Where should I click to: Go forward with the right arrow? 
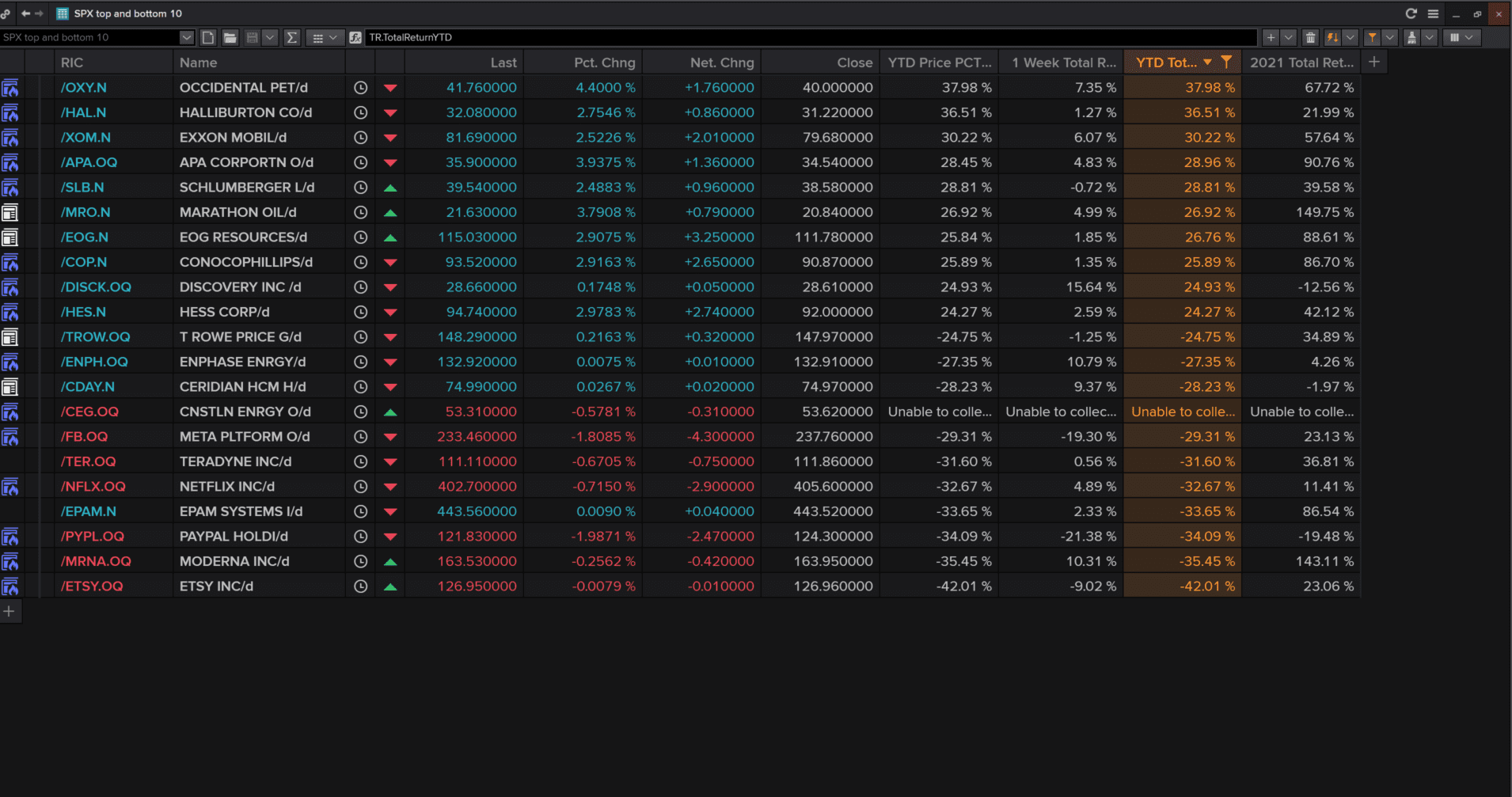(39, 13)
